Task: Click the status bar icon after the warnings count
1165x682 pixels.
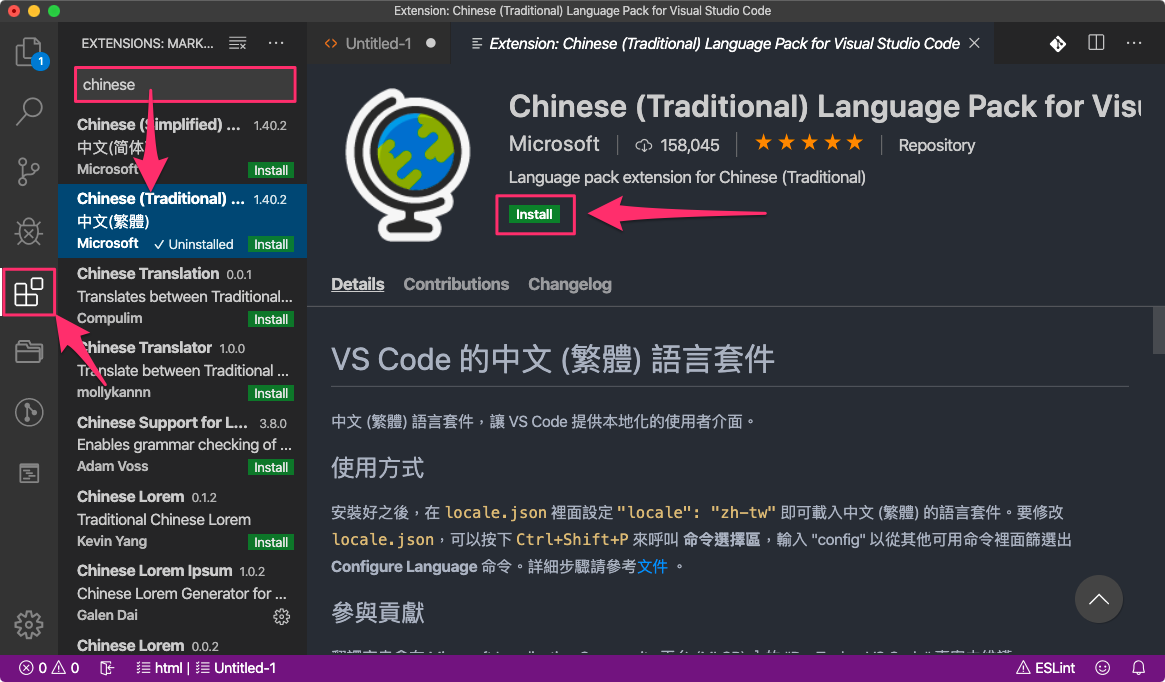Action: click(x=107, y=668)
